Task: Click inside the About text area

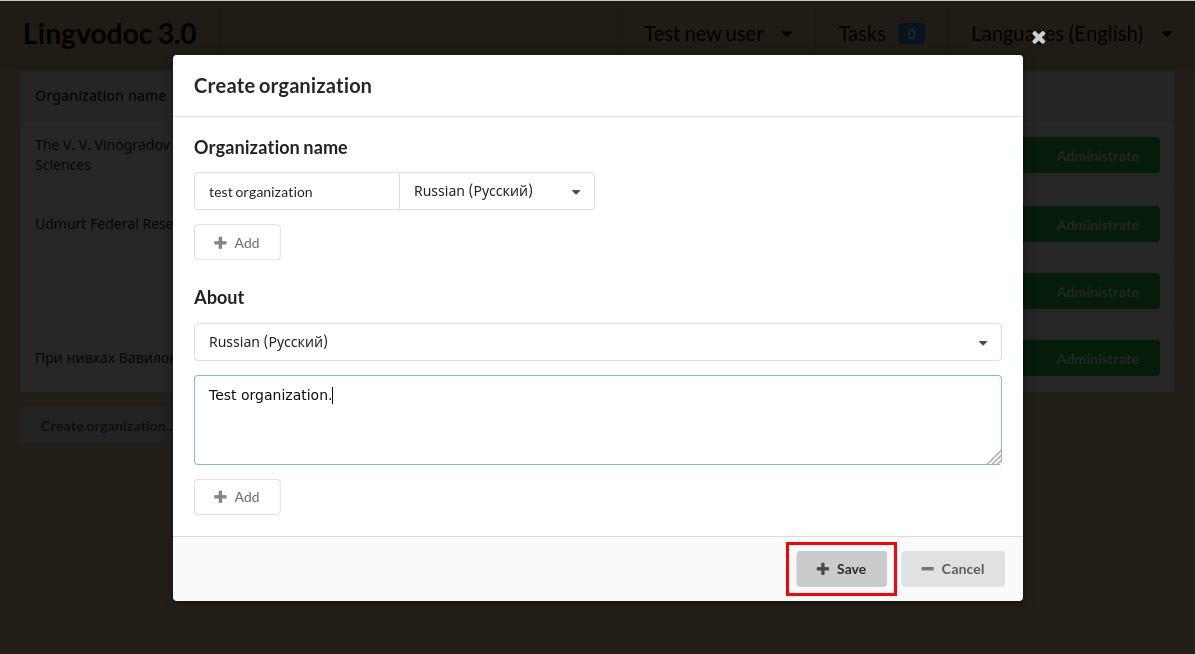Action: tap(598, 420)
